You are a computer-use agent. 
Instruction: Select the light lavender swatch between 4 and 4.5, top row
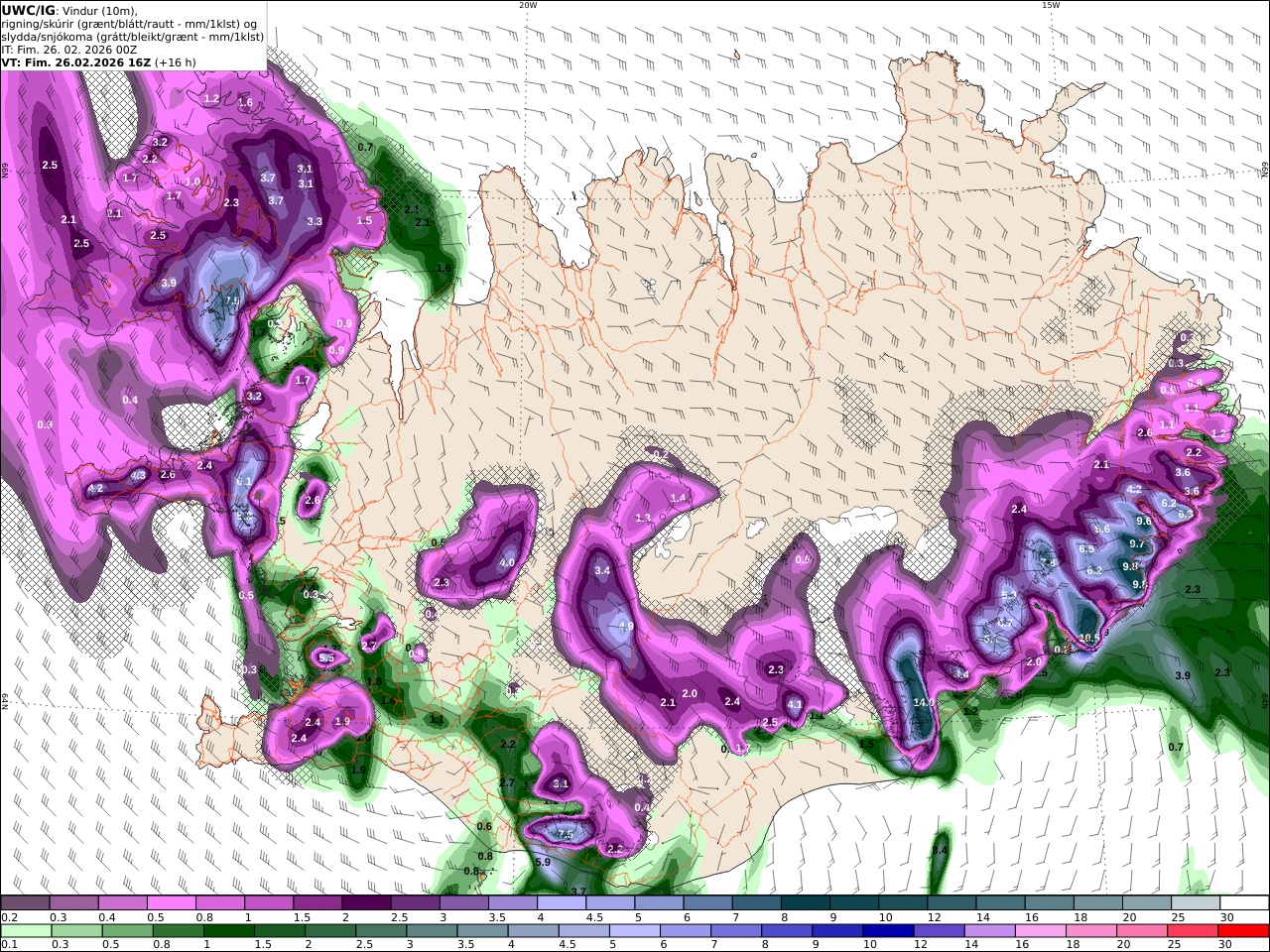coord(563,903)
